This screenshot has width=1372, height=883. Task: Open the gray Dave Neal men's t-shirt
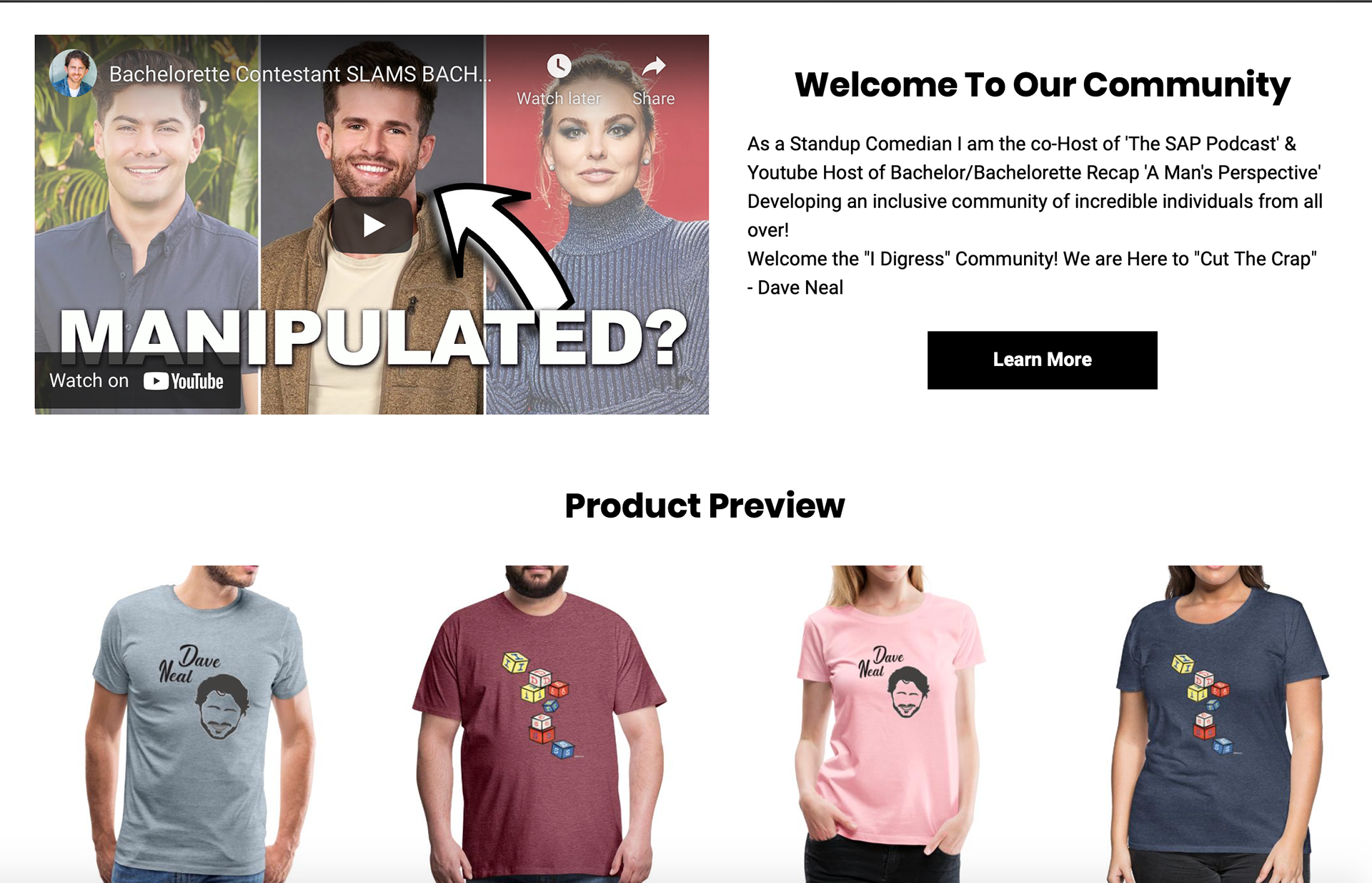pos(202,724)
